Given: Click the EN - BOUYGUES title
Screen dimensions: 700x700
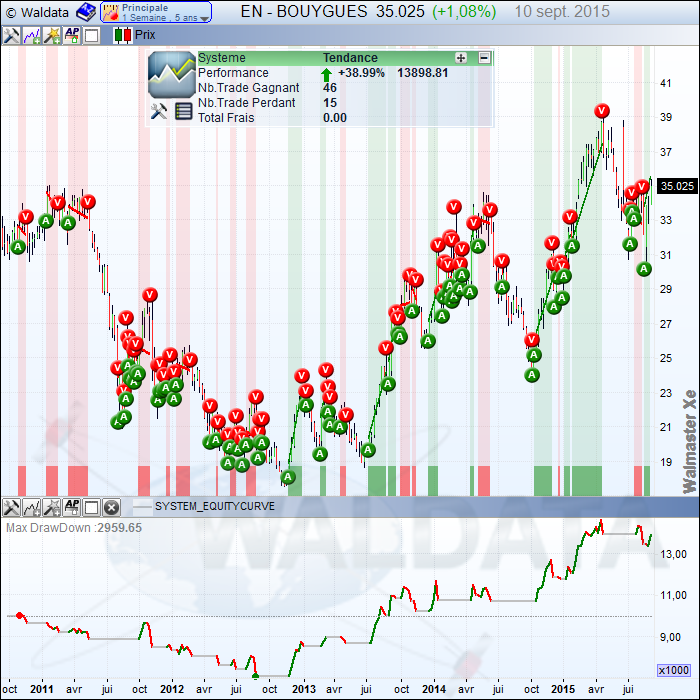Looking at the screenshot, I should [x=304, y=12].
